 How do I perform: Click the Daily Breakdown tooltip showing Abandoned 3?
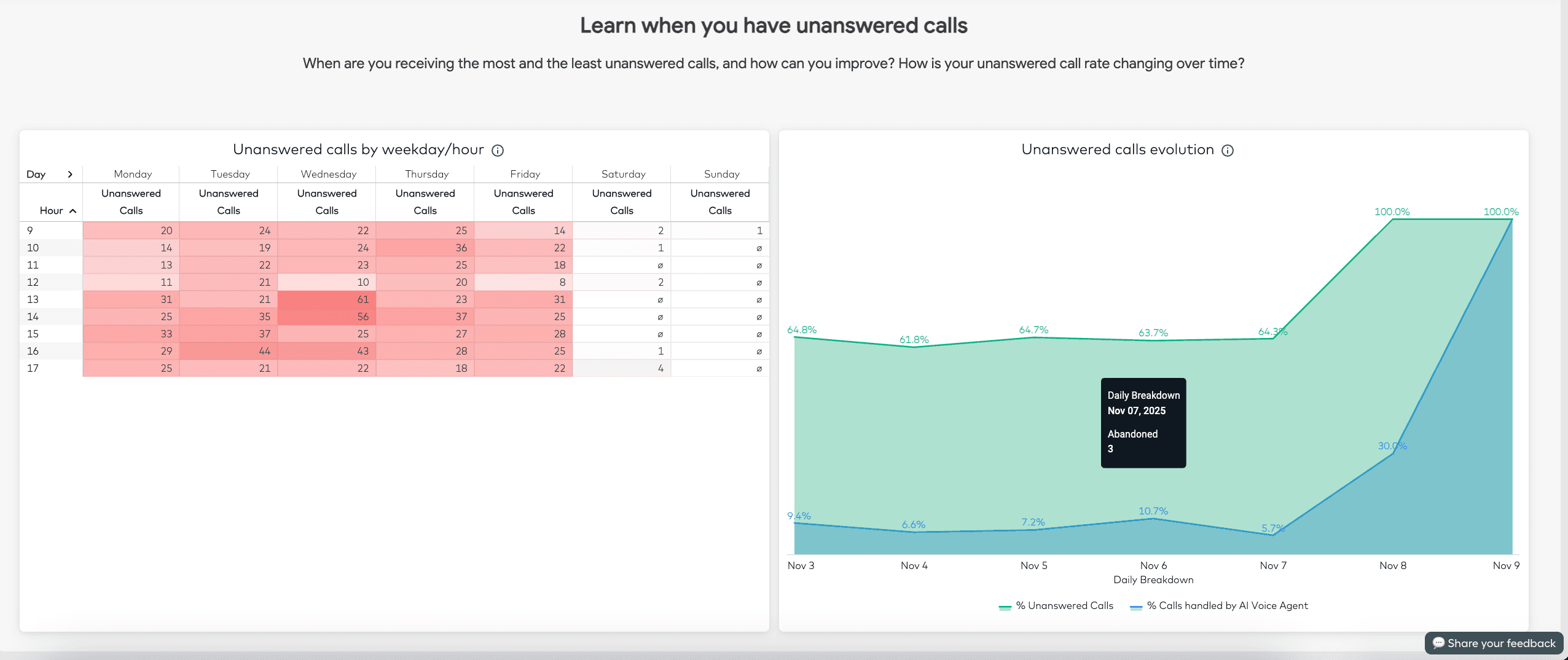[x=1143, y=422]
